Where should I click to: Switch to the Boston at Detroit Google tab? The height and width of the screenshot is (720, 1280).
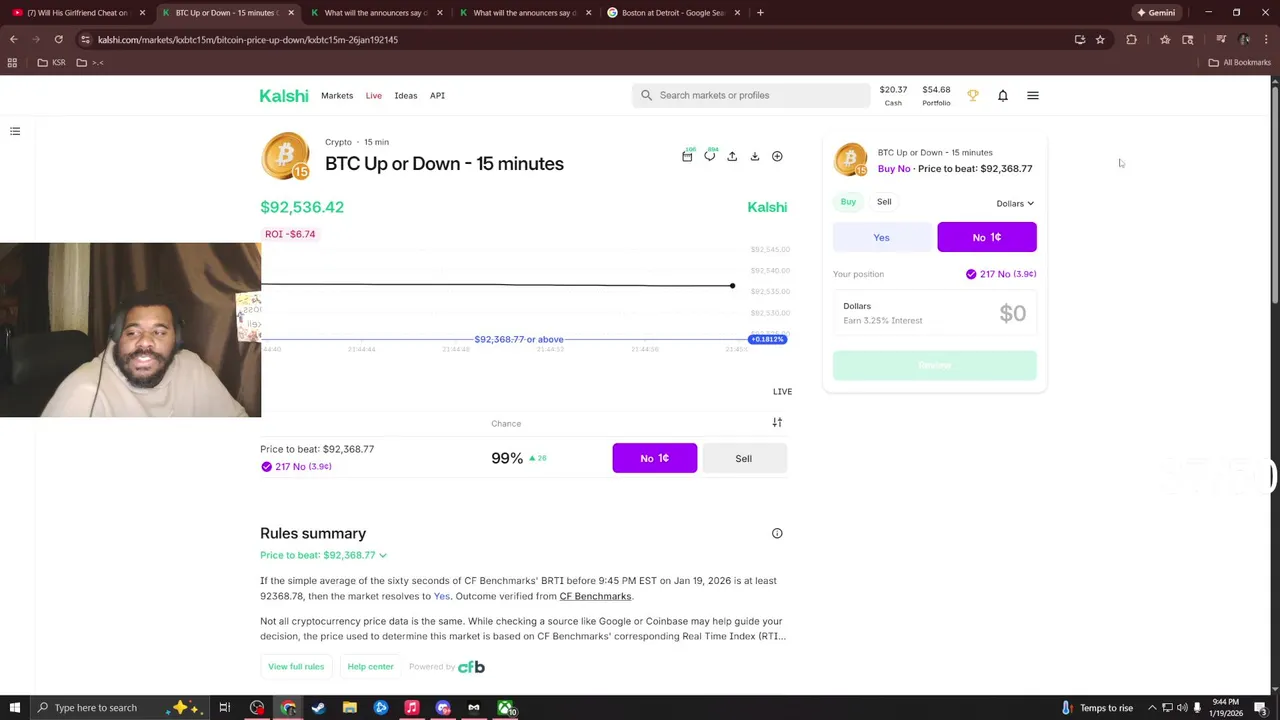(674, 13)
